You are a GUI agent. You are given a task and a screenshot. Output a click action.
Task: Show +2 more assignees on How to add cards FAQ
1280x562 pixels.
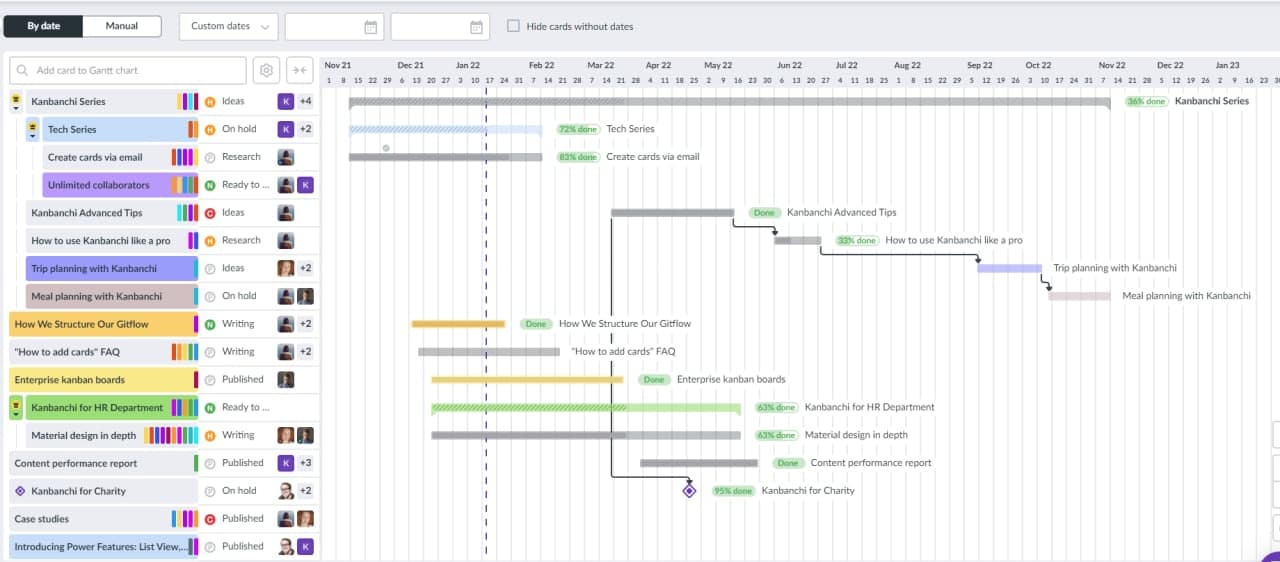click(x=306, y=352)
